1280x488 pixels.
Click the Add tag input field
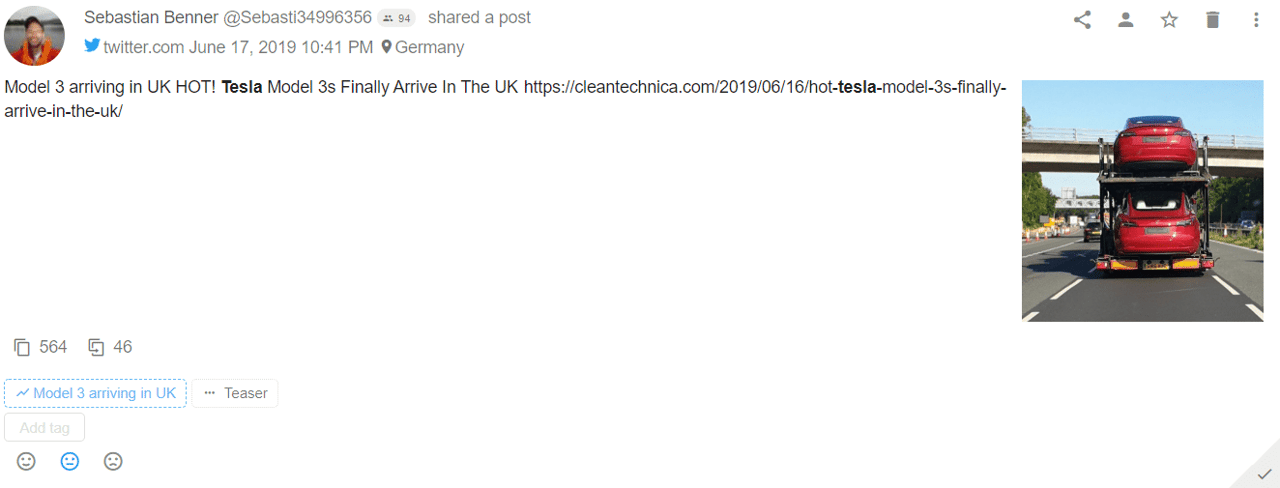point(44,428)
